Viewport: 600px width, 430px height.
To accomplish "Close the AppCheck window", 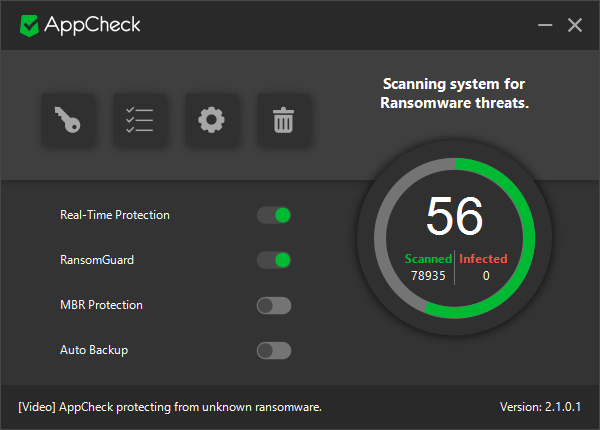I will pos(575,26).
